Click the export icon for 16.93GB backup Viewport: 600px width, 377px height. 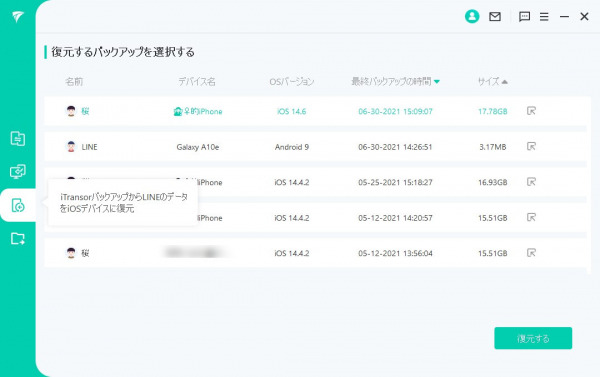(x=531, y=182)
